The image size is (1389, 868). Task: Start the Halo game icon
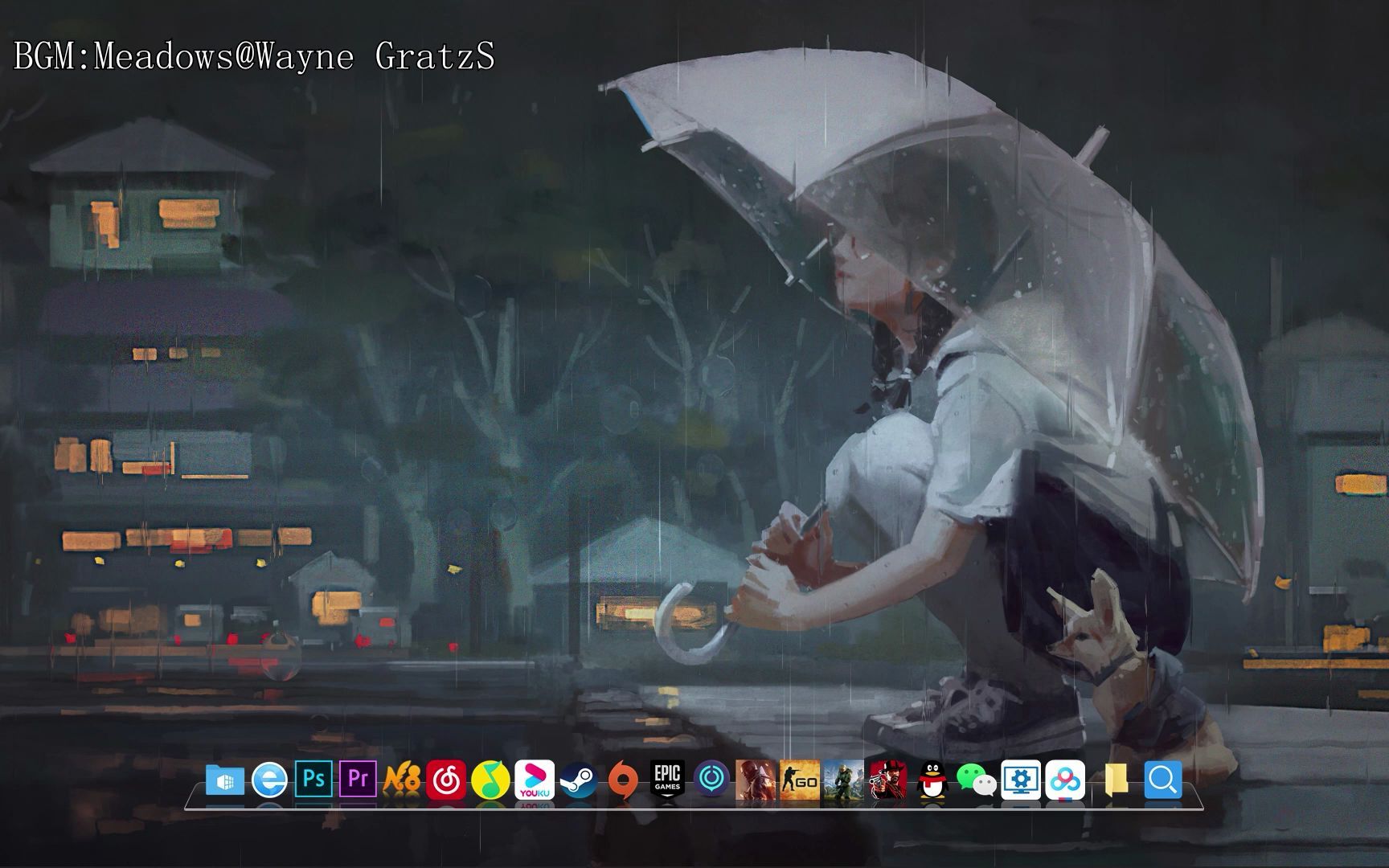click(x=843, y=780)
